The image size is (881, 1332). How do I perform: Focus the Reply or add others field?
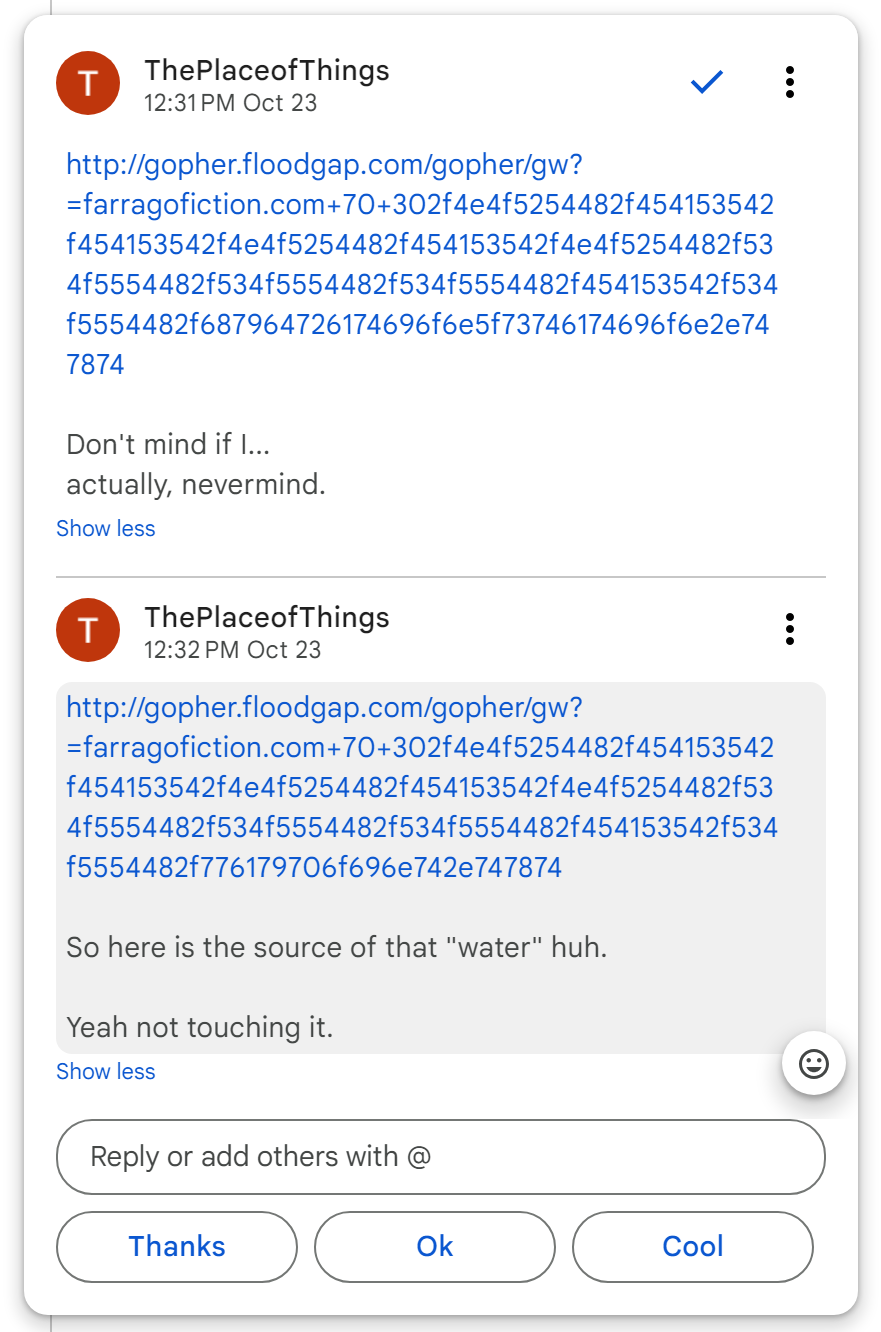click(441, 1157)
